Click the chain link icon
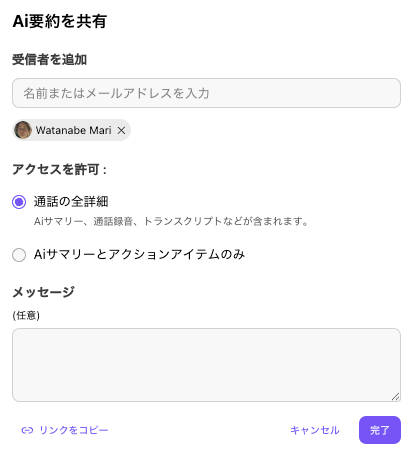Screen dimensions: 413x449 point(27,430)
